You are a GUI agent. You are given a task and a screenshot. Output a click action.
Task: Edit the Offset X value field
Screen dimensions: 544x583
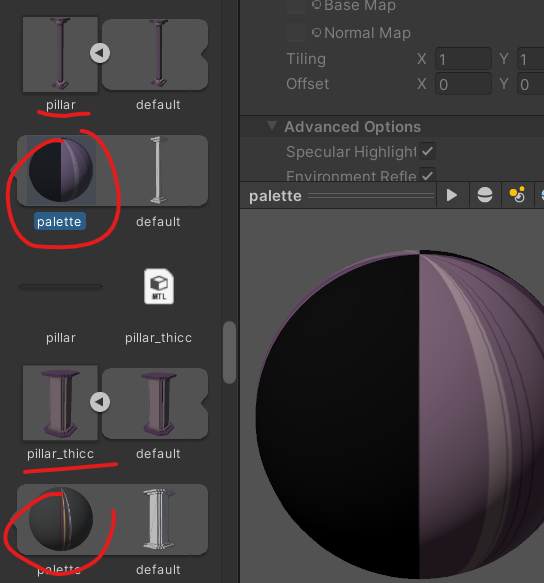click(x=463, y=84)
